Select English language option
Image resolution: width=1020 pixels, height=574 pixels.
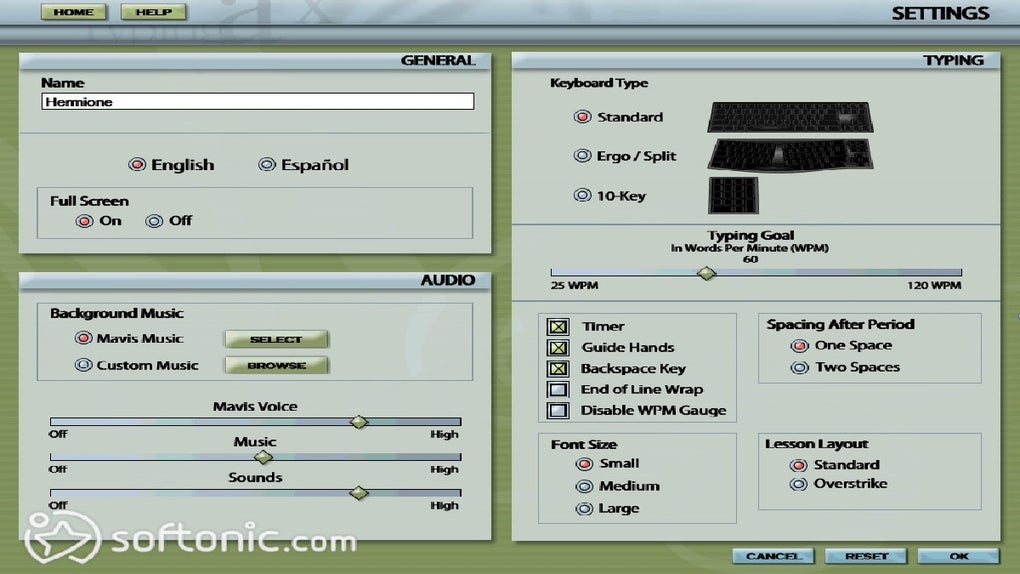pos(137,165)
